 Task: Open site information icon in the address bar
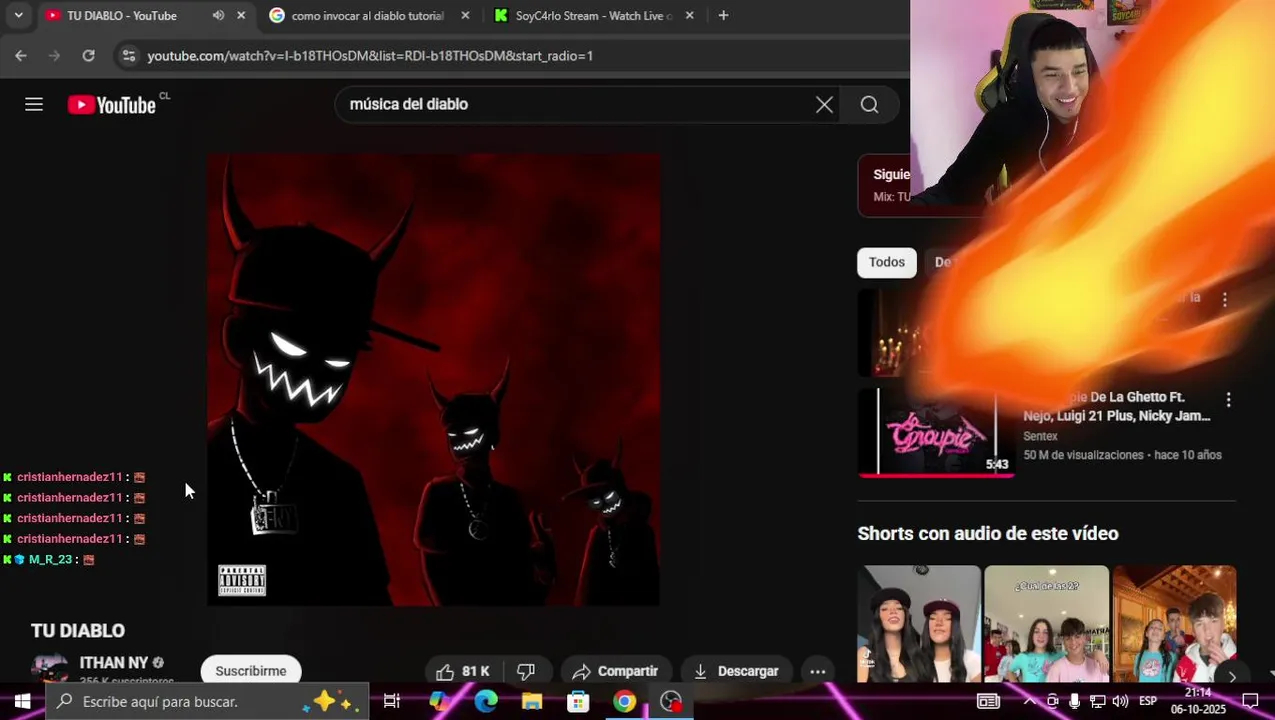coord(128,56)
